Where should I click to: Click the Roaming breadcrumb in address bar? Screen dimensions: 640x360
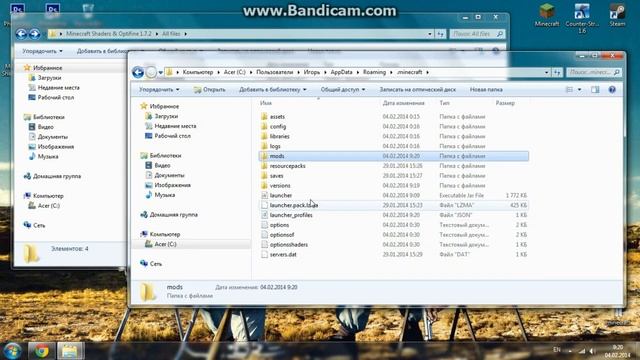point(374,72)
